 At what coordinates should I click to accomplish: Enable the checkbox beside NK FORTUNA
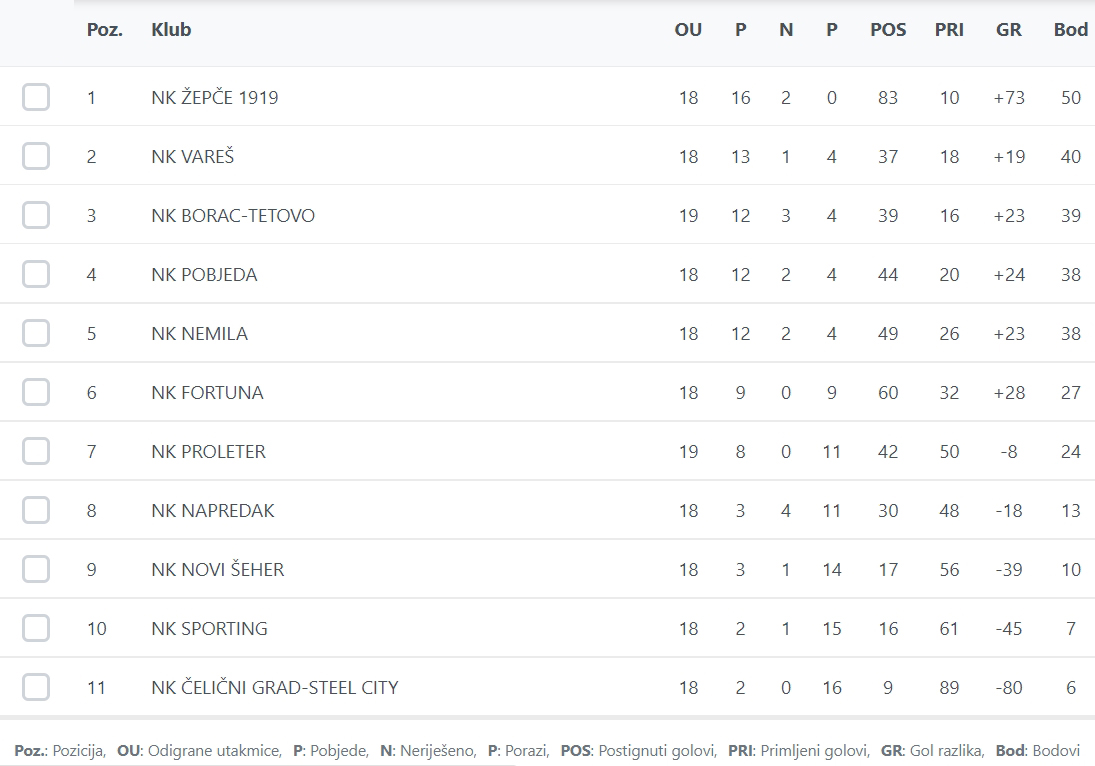[x=36, y=392]
